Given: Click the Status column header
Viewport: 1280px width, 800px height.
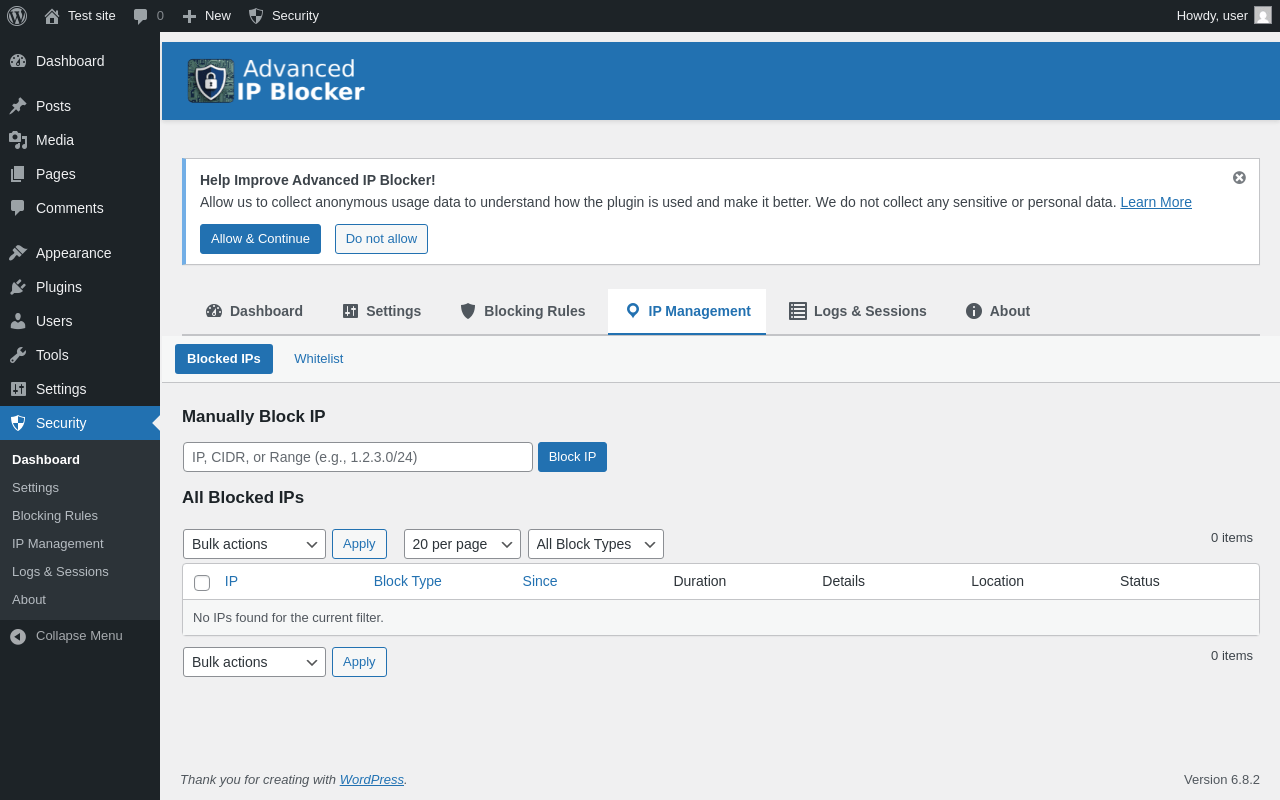Looking at the screenshot, I should click(1140, 581).
